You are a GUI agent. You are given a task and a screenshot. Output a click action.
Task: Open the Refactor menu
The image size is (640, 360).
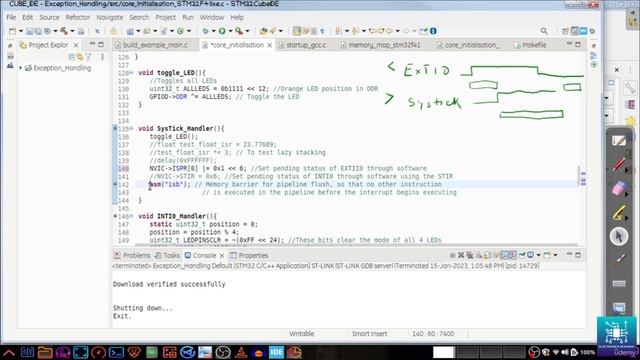point(78,17)
